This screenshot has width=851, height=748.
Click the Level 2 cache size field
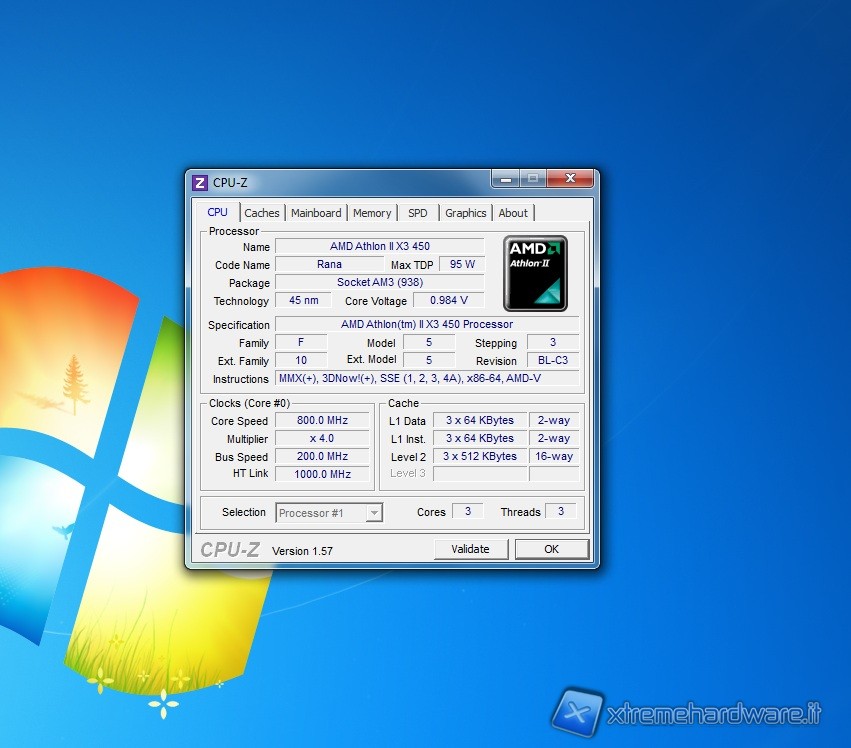click(481, 456)
